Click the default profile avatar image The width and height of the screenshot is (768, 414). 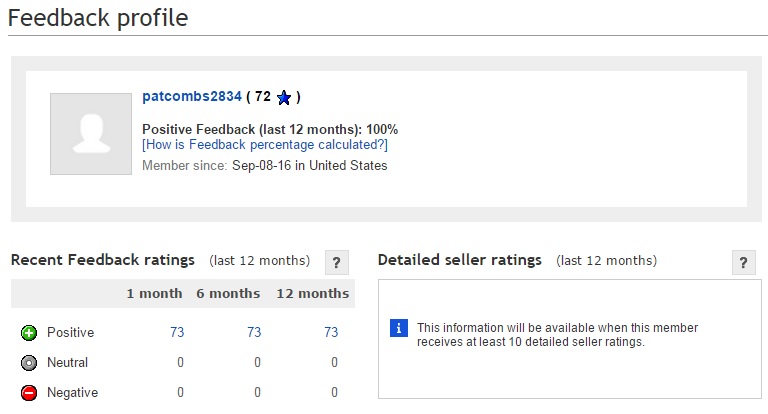91,134
